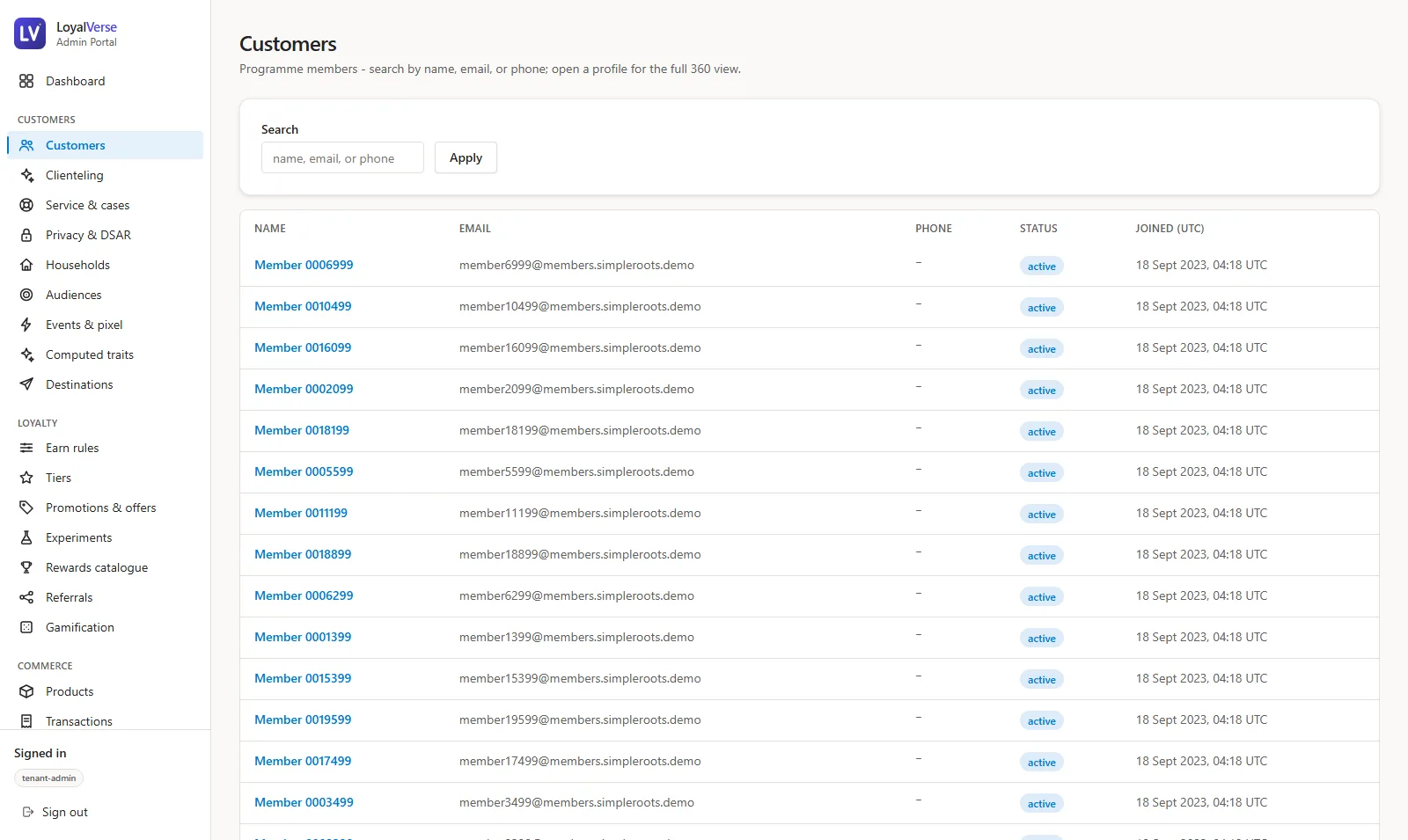Open Member 0006999 profile

coord(304,265)
